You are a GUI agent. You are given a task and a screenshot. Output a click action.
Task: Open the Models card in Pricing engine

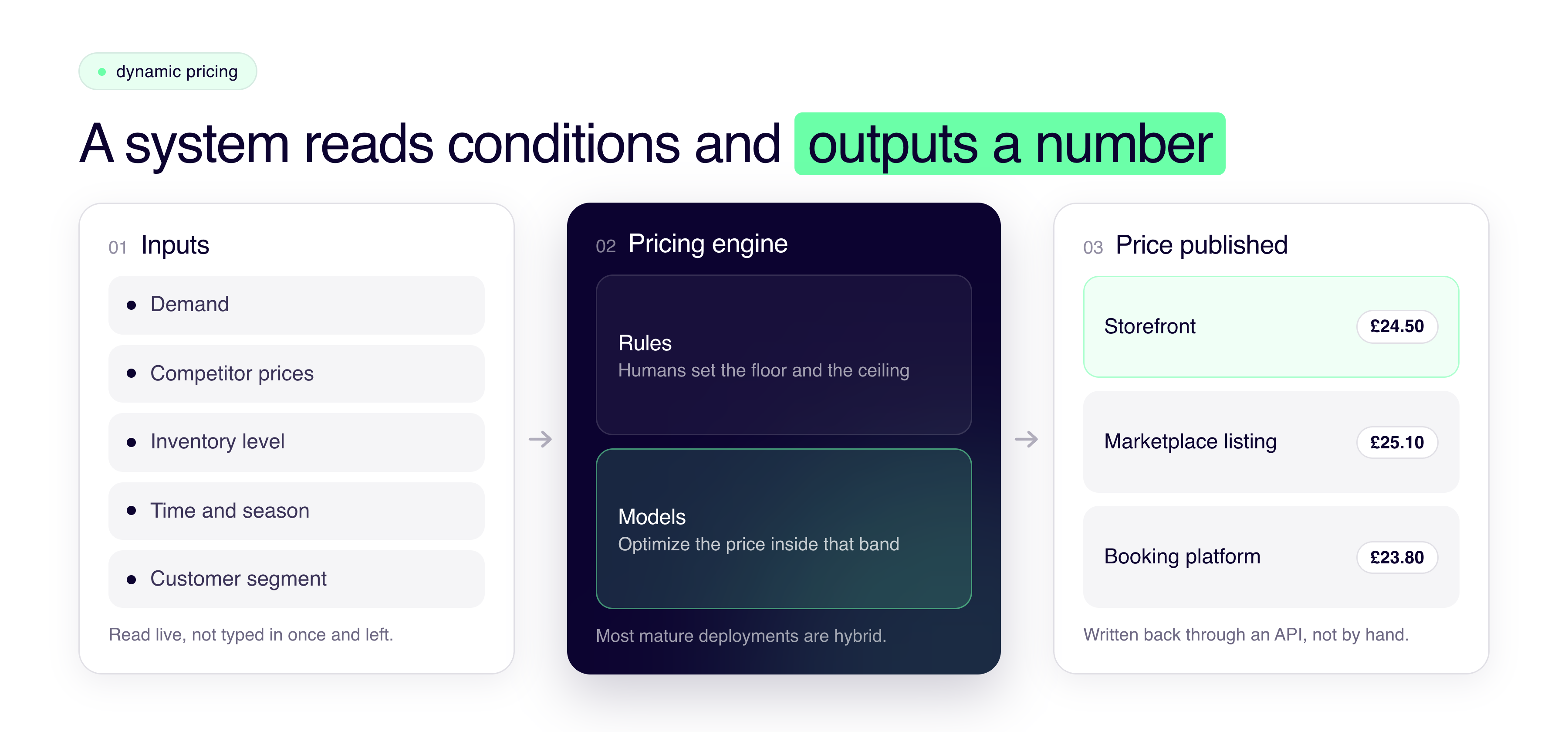pyautogui.click(x=784, y=529)
